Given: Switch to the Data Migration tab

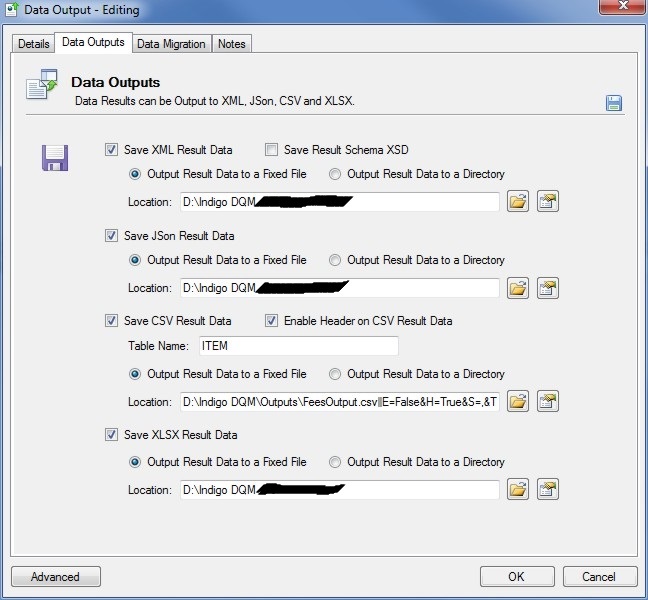Looking at the screenshot, I should click(x=171, y=44).
